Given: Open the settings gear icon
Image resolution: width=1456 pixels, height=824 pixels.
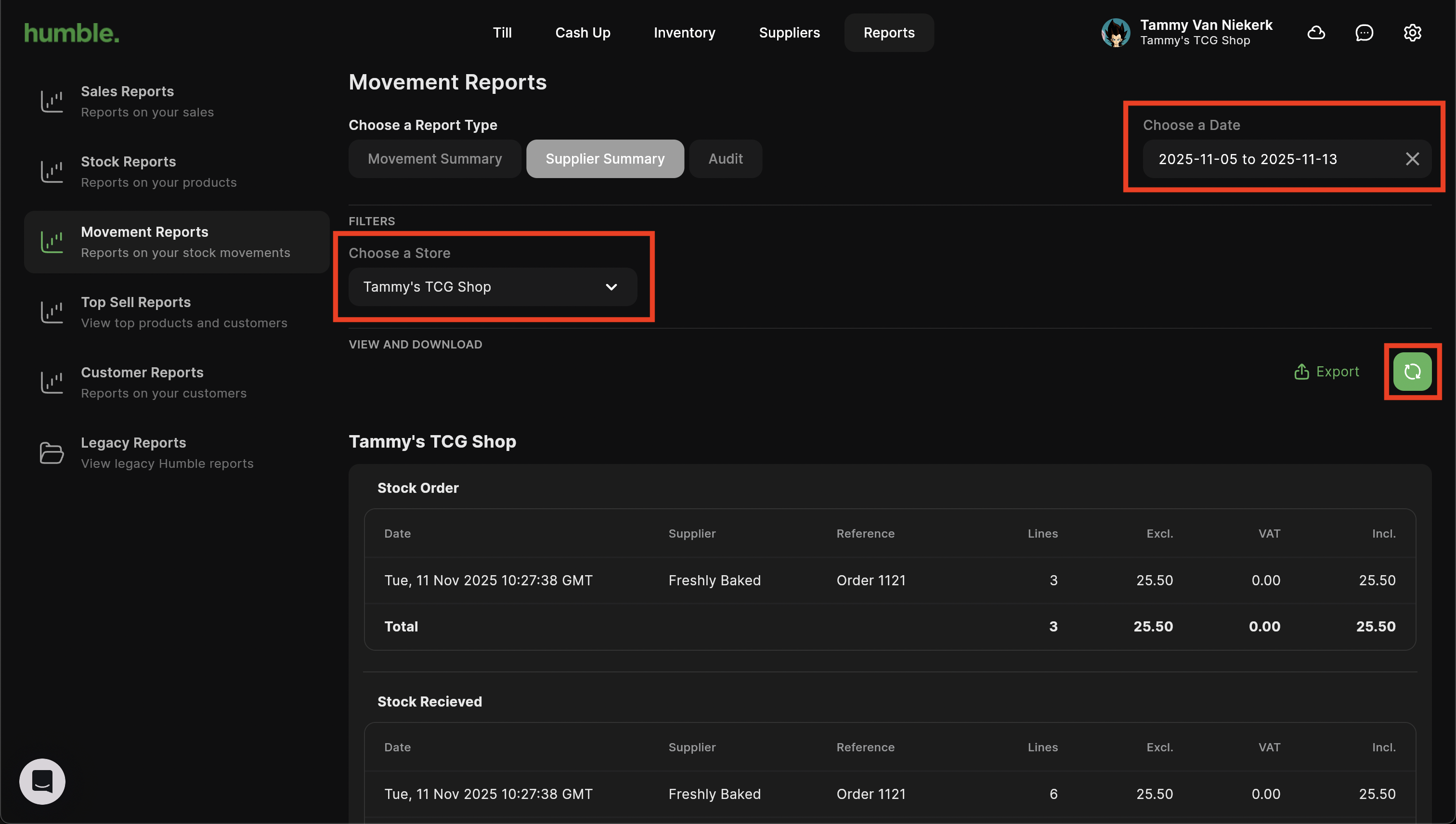Looking at the screenshot, I should click(1412, 33).
